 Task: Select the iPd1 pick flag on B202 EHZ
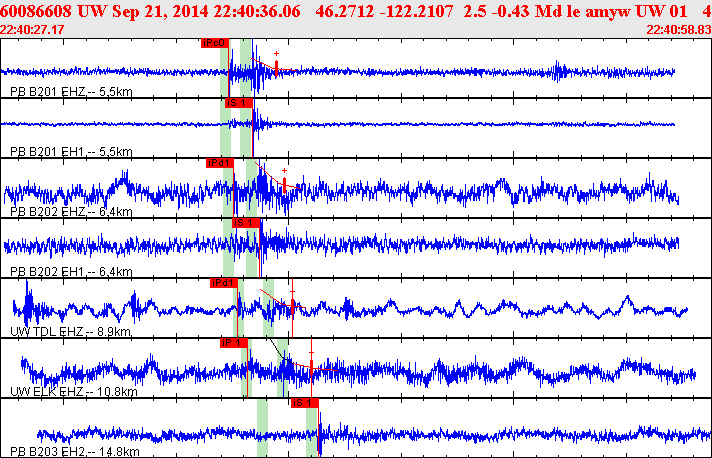[x=220, y=163]
